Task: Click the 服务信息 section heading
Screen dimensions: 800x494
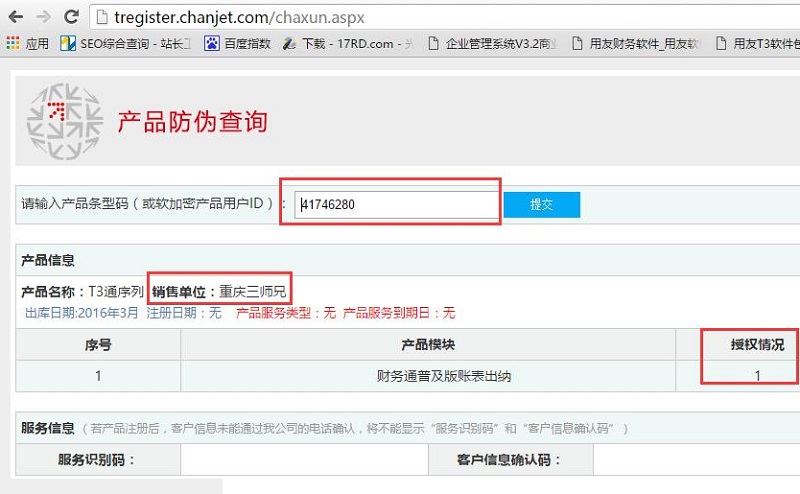Action: (48, 428)
